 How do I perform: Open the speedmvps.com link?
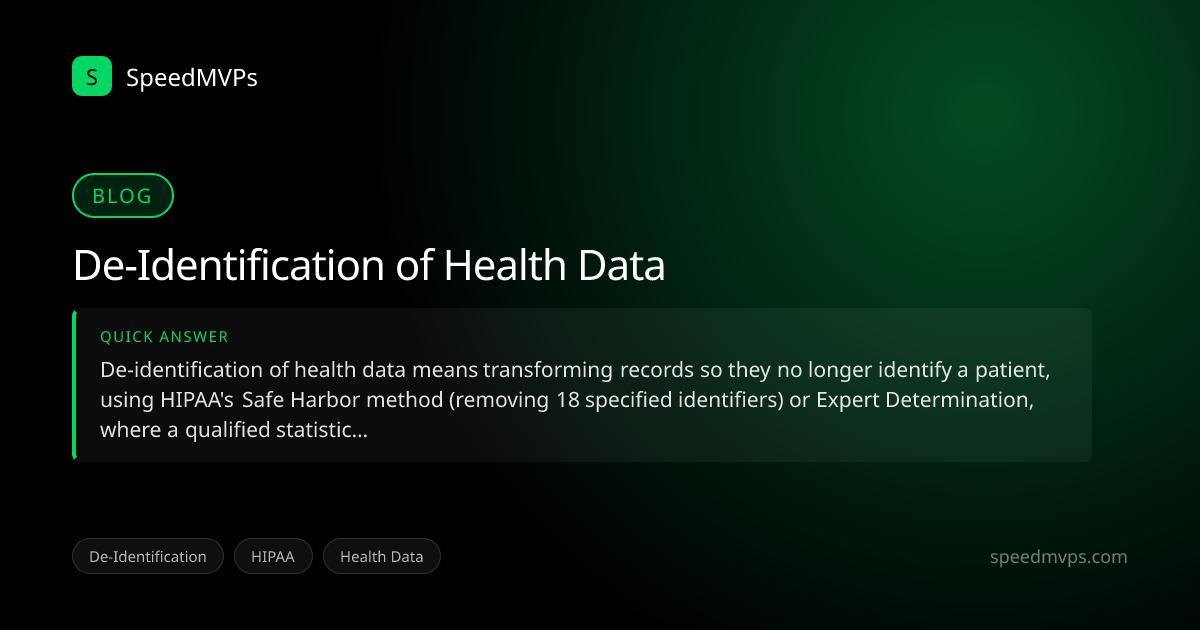[1058, 557]
